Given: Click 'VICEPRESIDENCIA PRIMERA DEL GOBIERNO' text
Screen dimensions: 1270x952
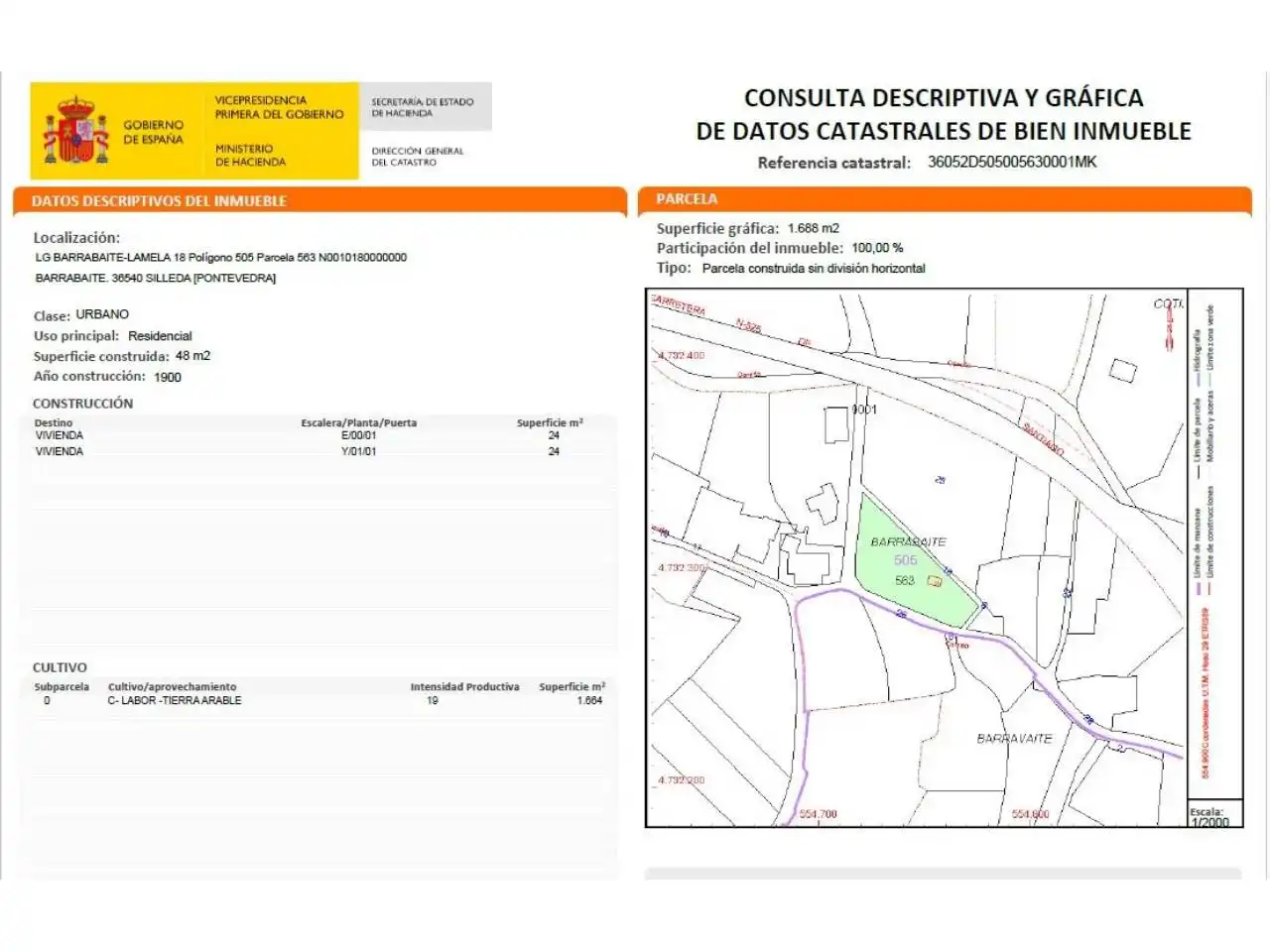Looking at the screenshot, I should 279,107.
